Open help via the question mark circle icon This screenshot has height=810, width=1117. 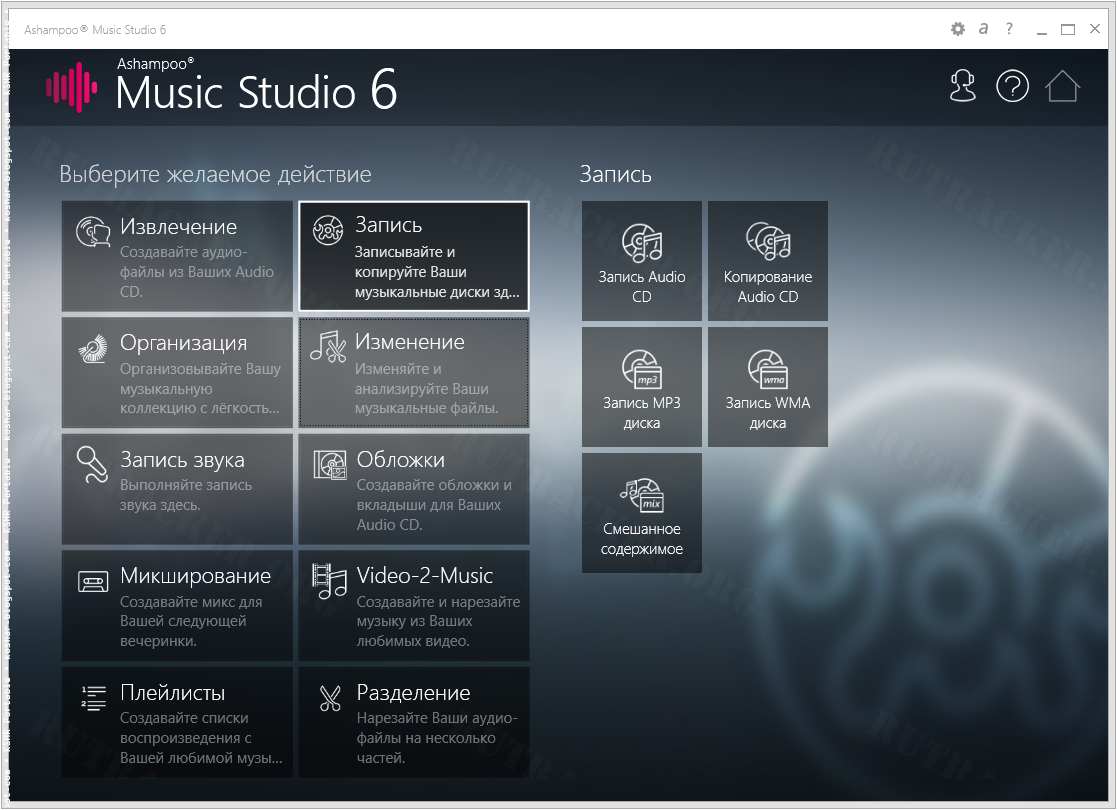1012,87
